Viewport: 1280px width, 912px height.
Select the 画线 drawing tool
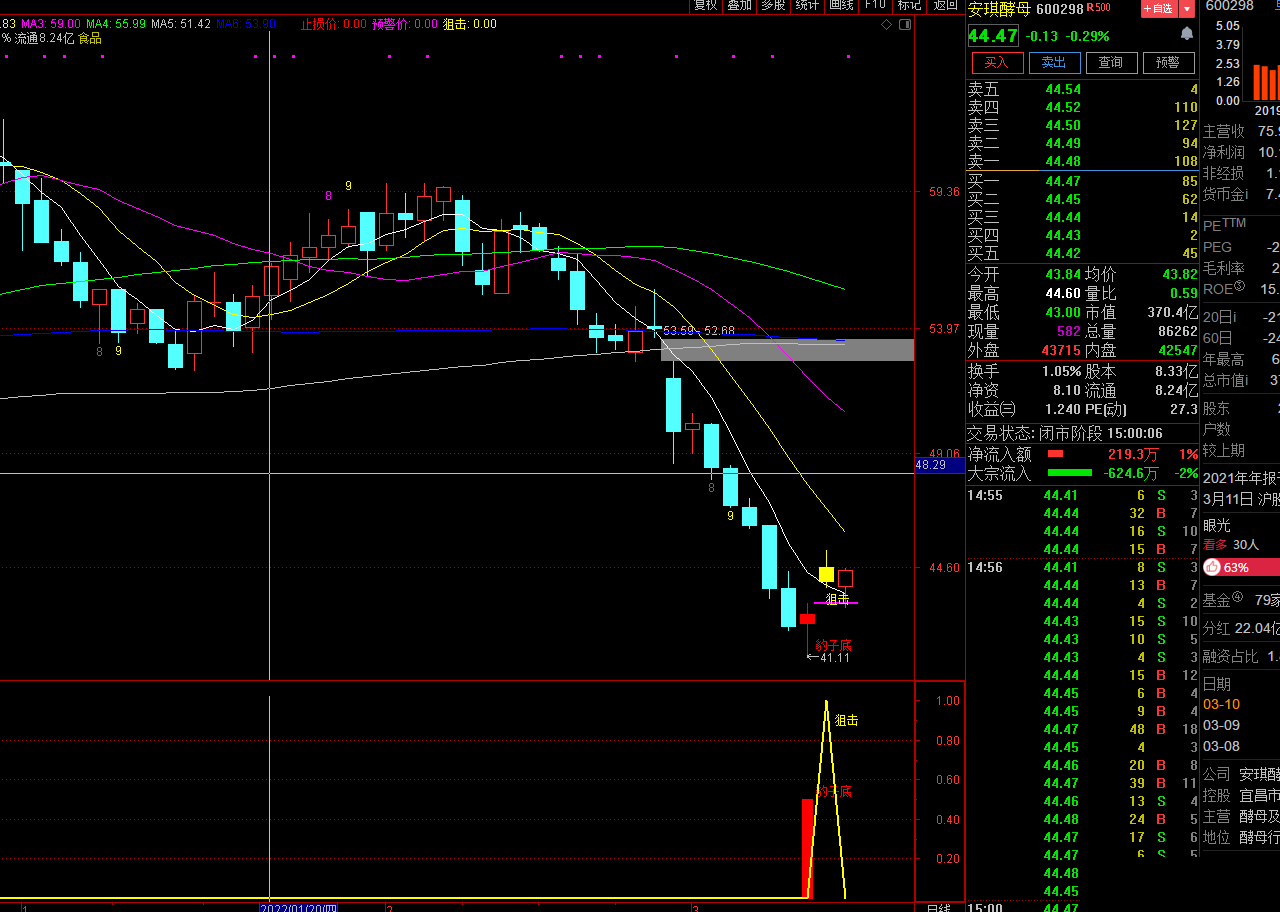pyautogui.click(x=841, y=6)
